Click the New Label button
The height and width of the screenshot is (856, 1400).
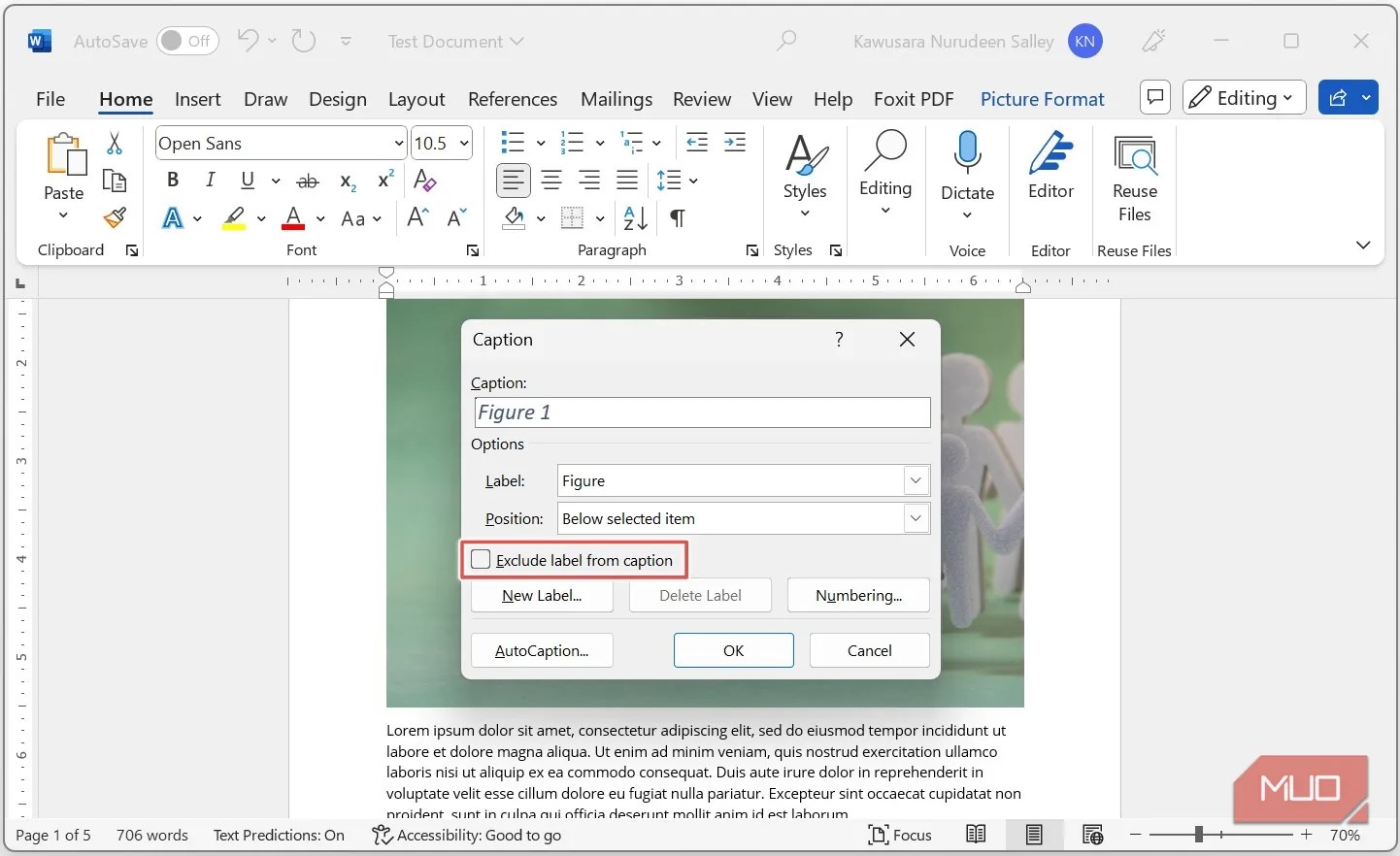pyautogui.click(x=541, y=595)
